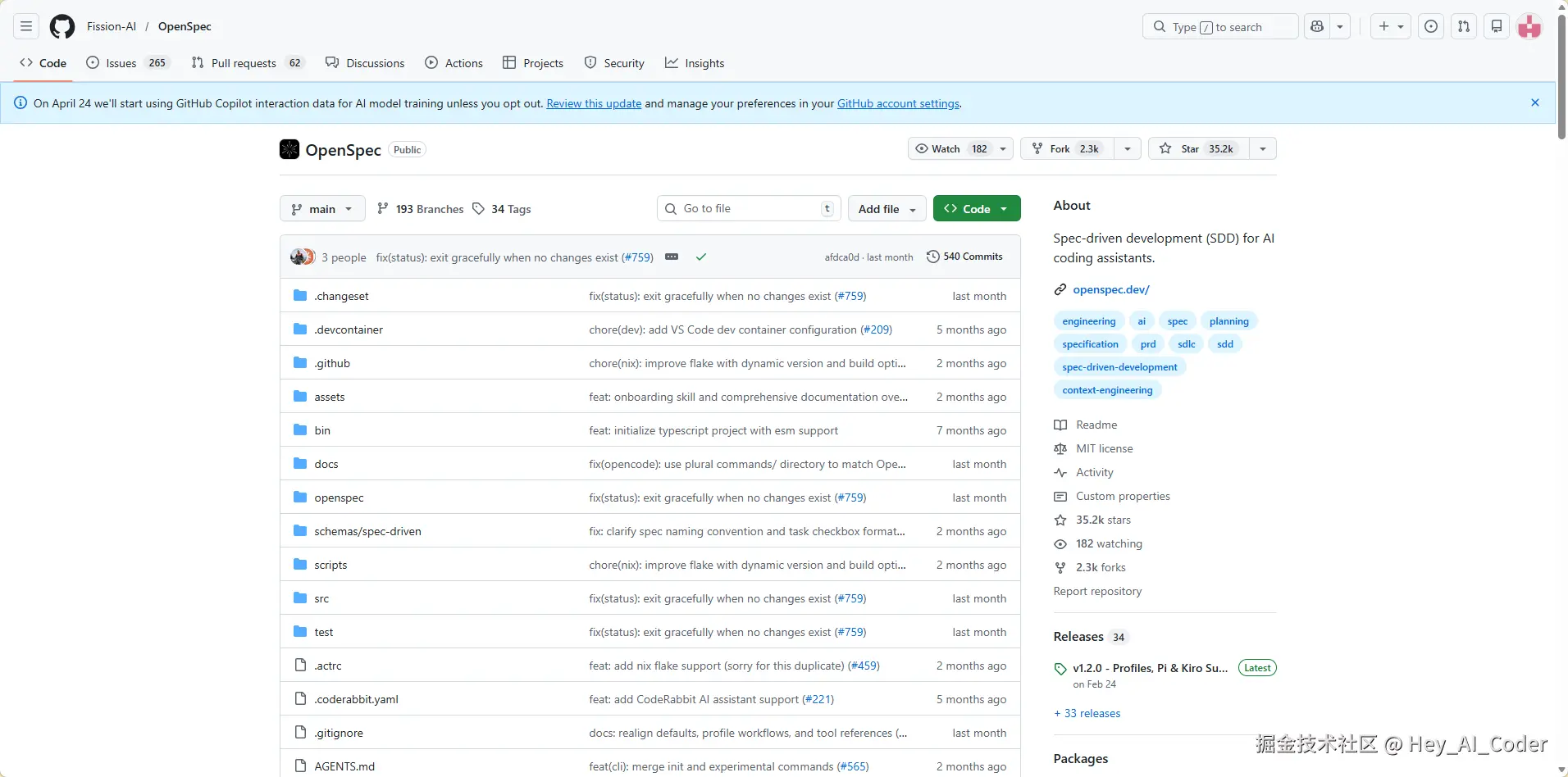Image resolution: width=1568 pixels, height=777 pixels.
Task: Open the Fork options dropdown arrow
Action: (x=1128, y=148)
